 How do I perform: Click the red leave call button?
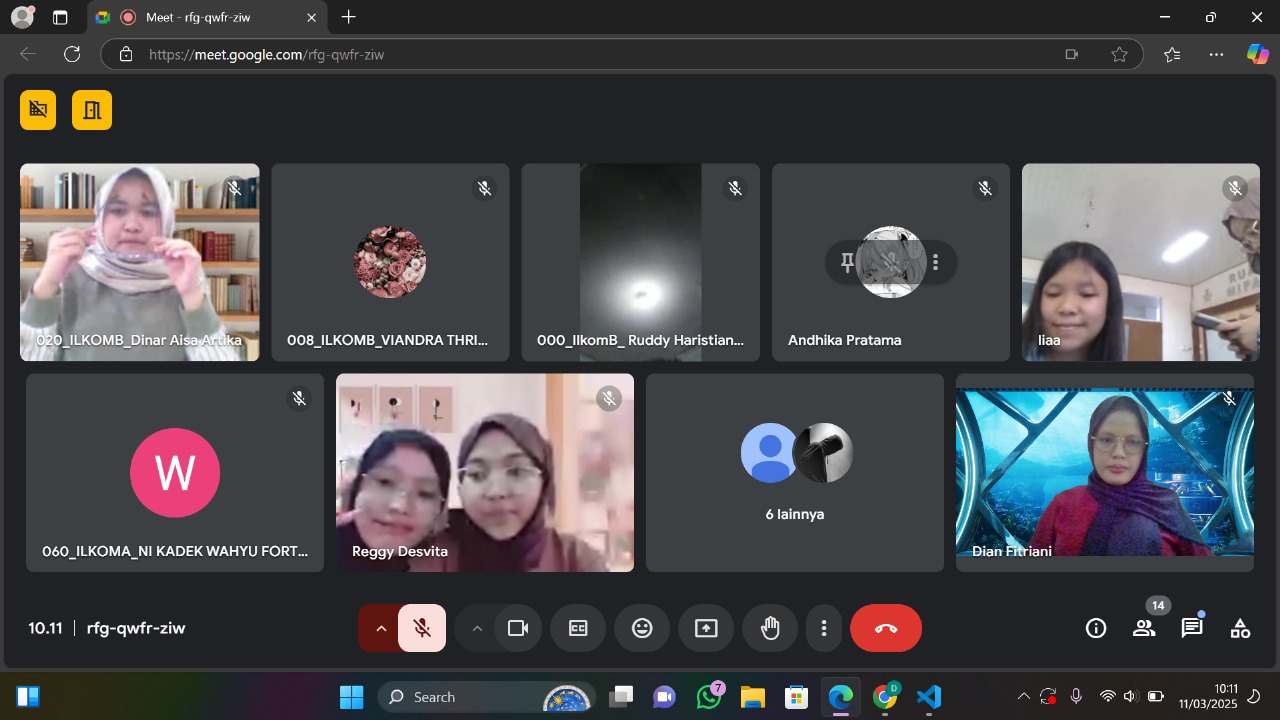coord(886,628)
